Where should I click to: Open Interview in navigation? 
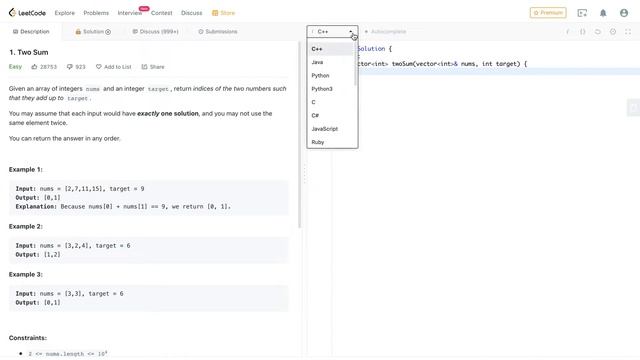(x=130, y=13)
